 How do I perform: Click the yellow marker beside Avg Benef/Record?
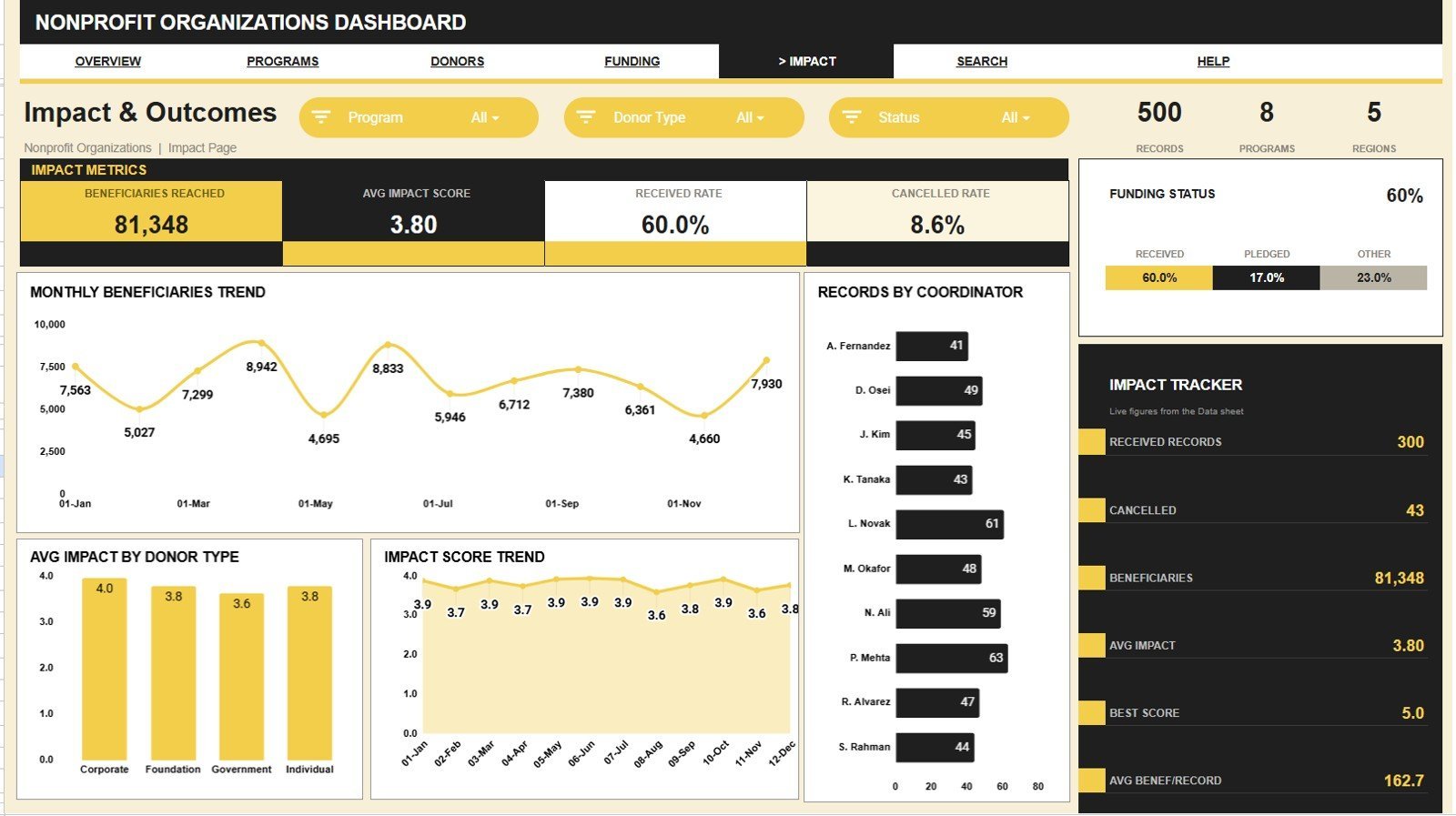[x=1091, y=781]
